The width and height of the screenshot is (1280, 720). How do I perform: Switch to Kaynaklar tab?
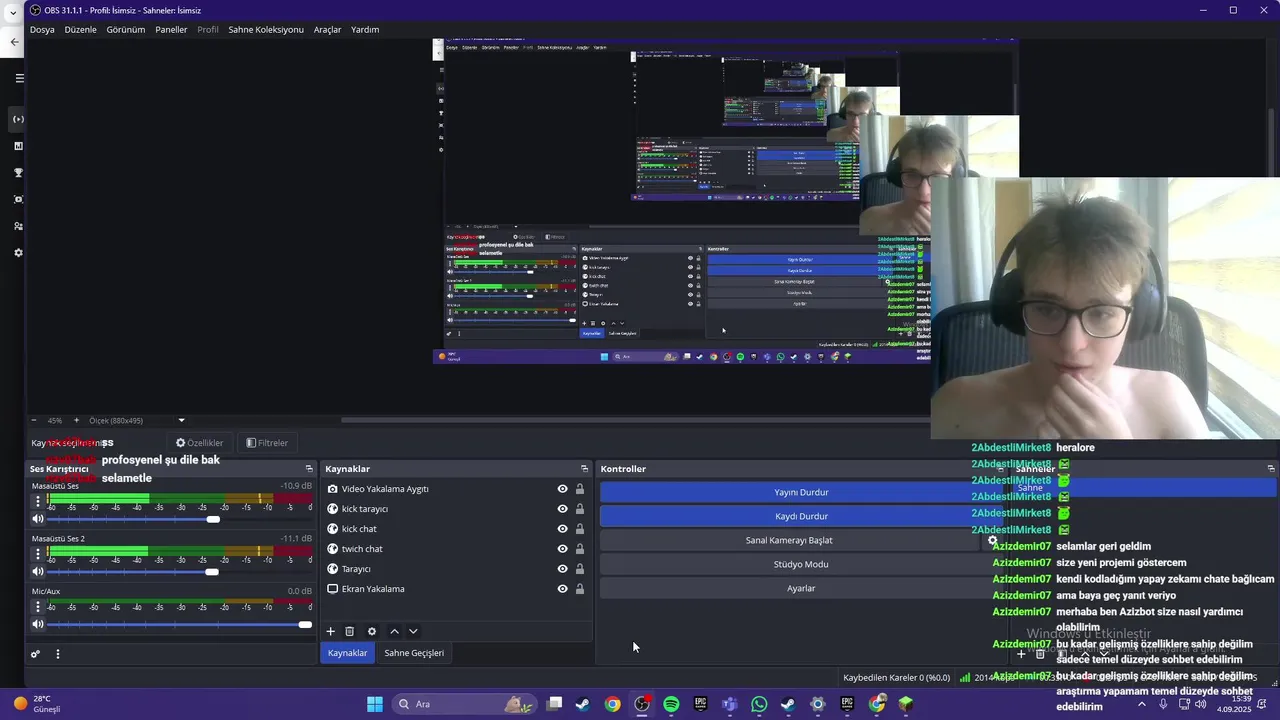(348, 653)
